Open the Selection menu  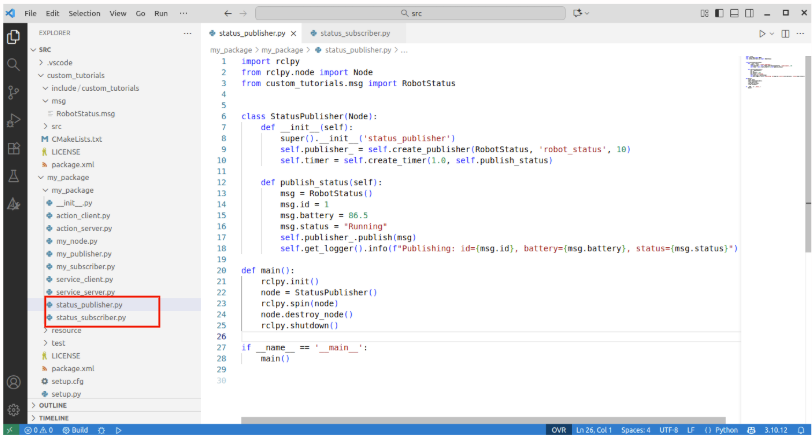[x=84, y=13]
